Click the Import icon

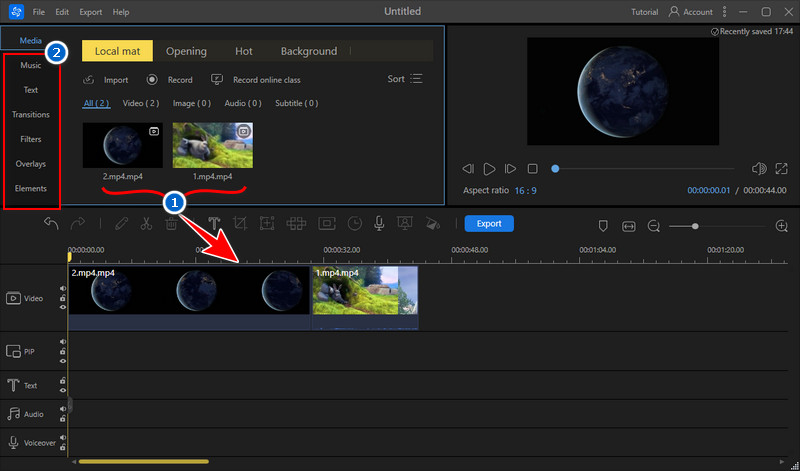[88, 80]
